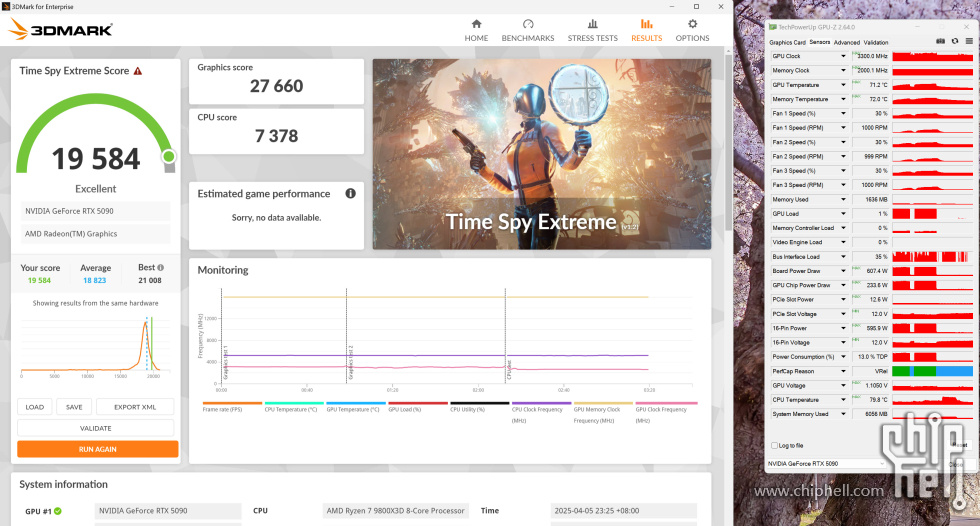Click the GPU-Z app icon in its title bar
Image resolution: width=980 pixels, height=526 pixels.
[773, 27]
